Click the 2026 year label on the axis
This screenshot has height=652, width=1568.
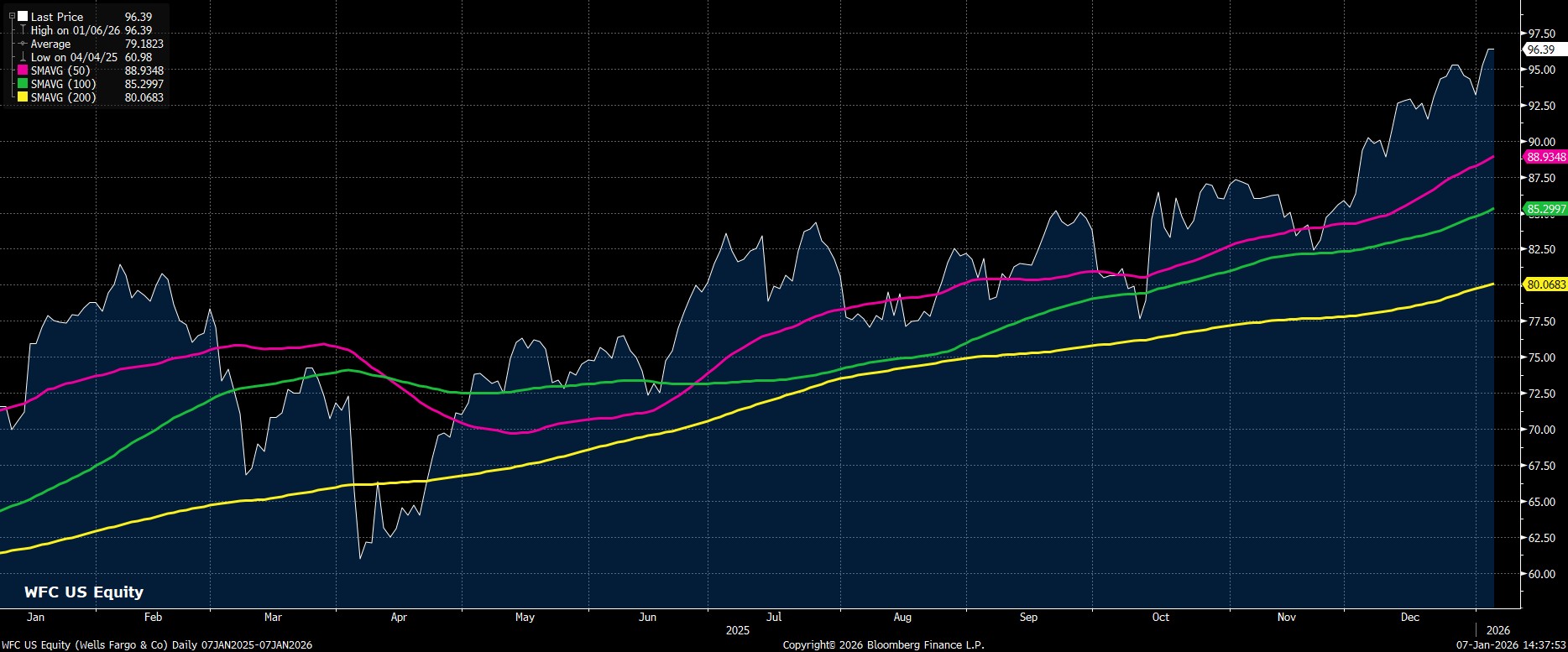(x=1498, y=630)
